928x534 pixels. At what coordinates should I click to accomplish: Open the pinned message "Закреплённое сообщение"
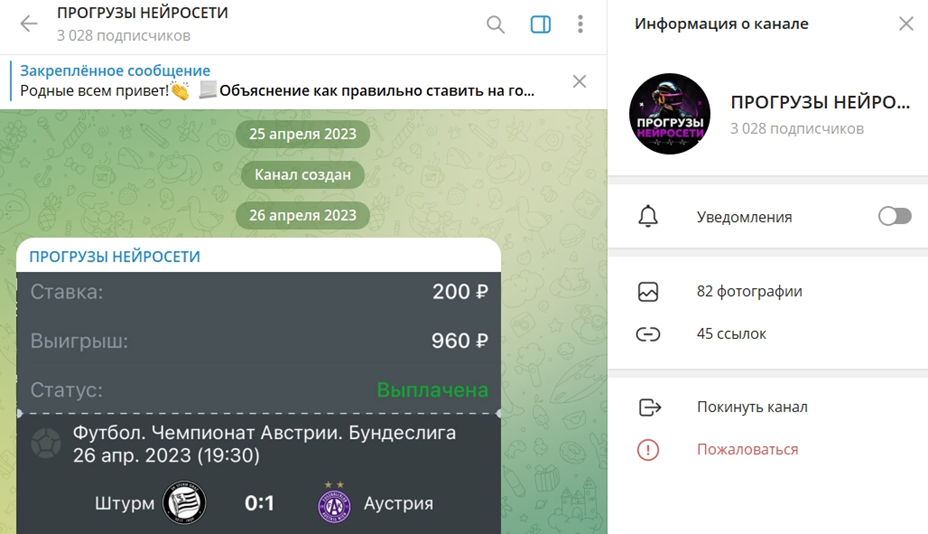click(x=276, y=81)
